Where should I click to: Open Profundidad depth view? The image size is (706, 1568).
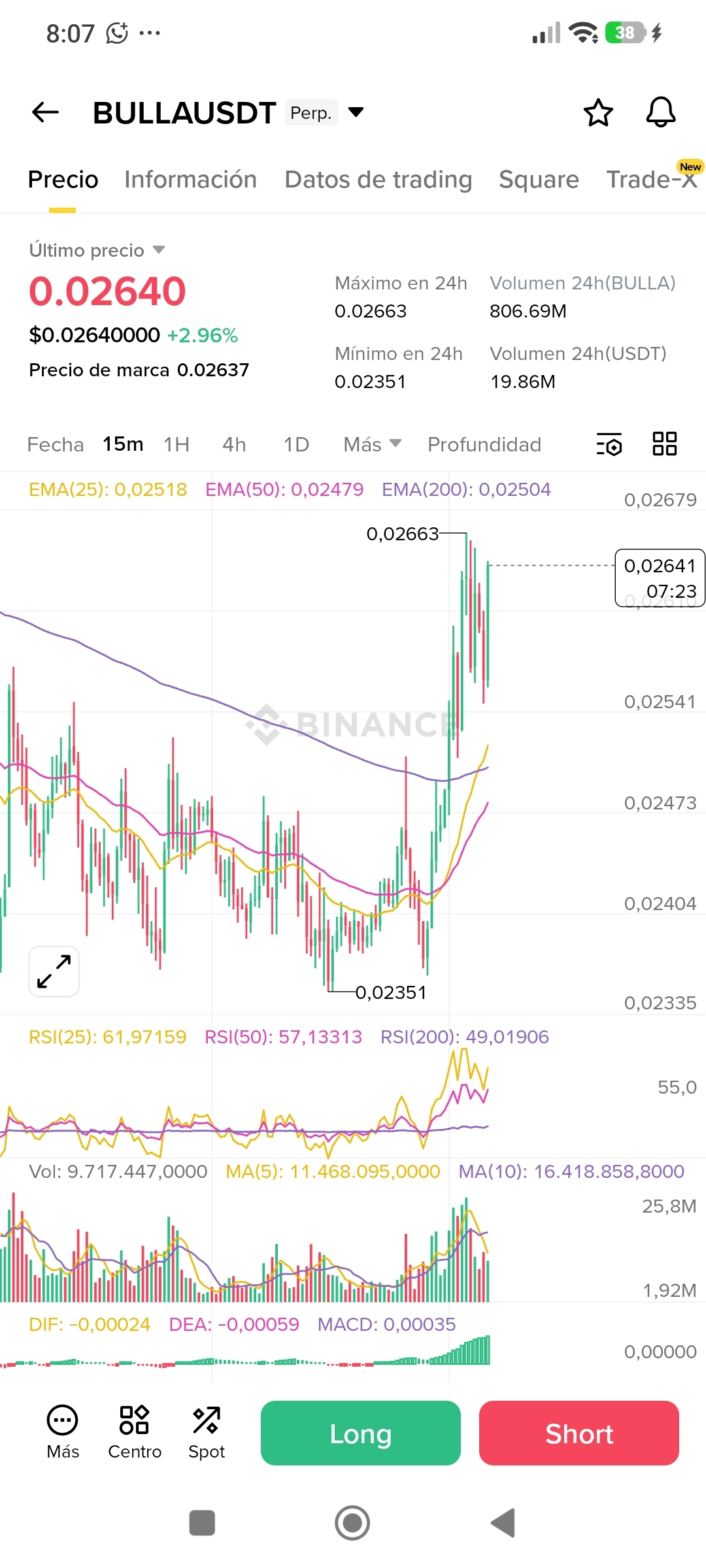(x=484, y=444)
